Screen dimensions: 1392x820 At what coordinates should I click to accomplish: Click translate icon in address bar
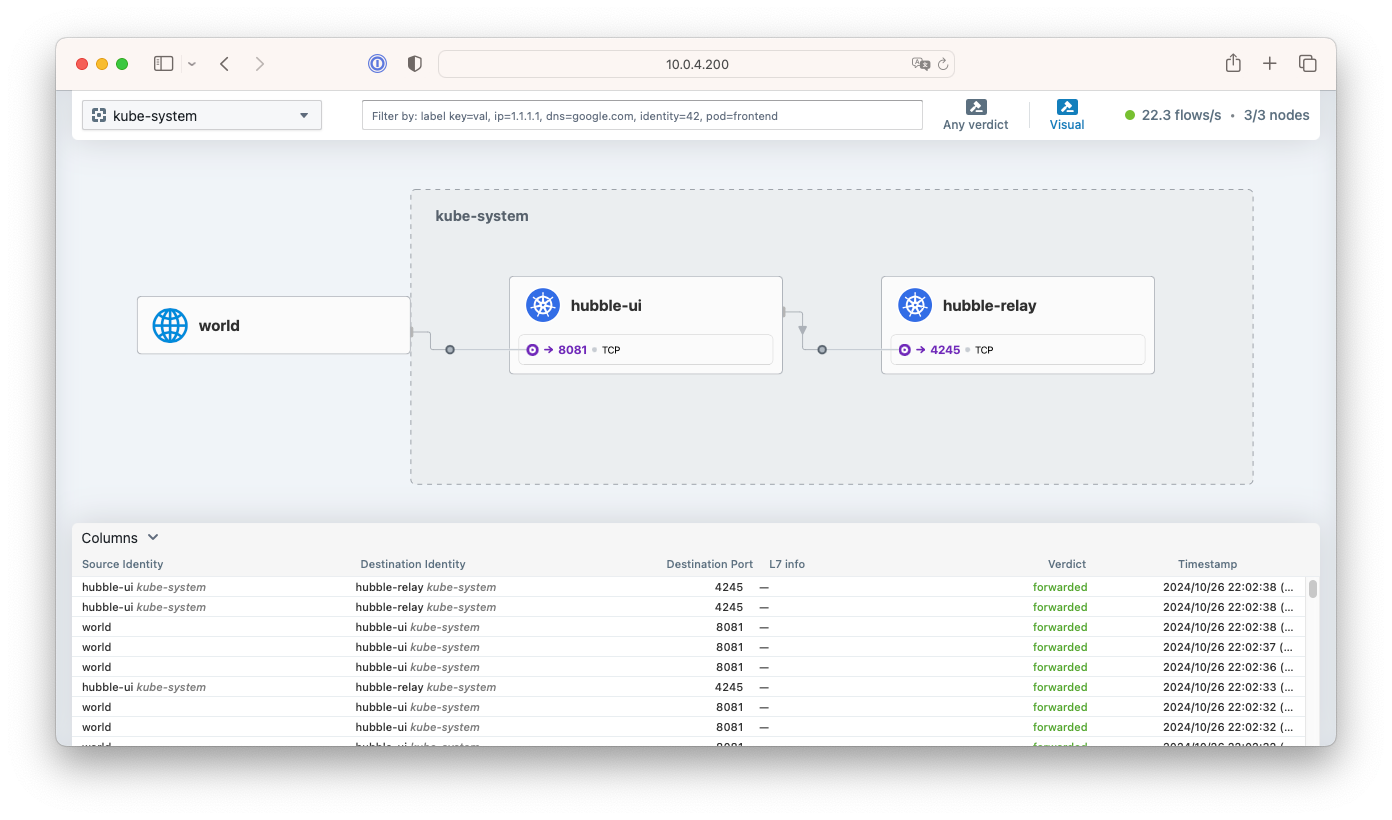click(921, 64)
